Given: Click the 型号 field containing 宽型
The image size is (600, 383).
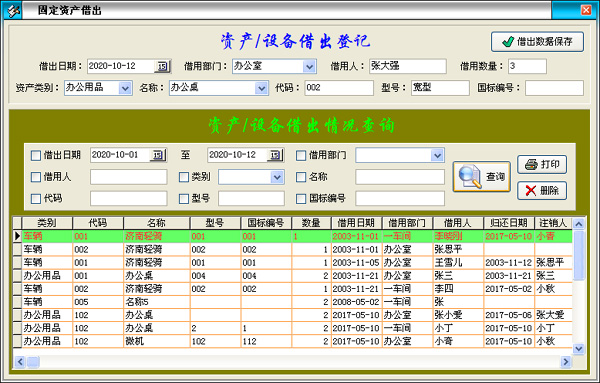Looking at the screenshot, I should [440, 88].
